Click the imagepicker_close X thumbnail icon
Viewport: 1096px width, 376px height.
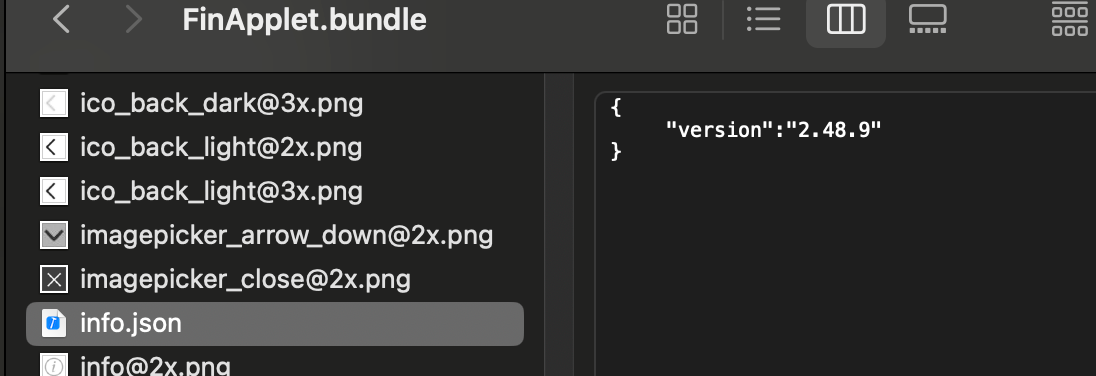click(54, 280)
